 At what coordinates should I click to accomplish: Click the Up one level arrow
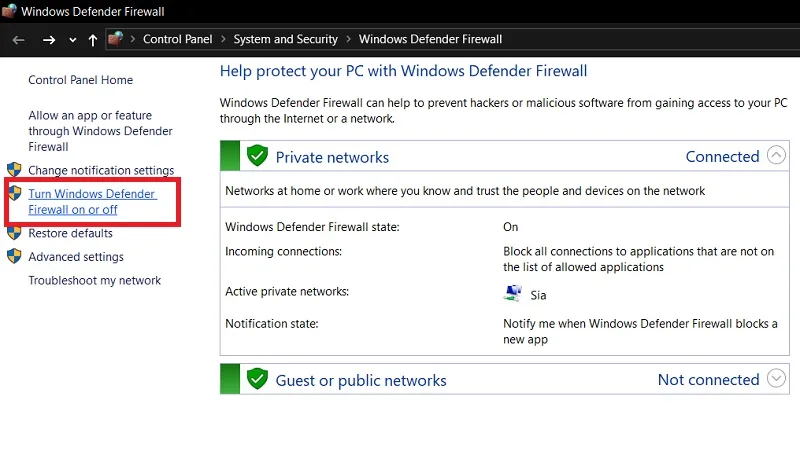(x=92, y=40)
